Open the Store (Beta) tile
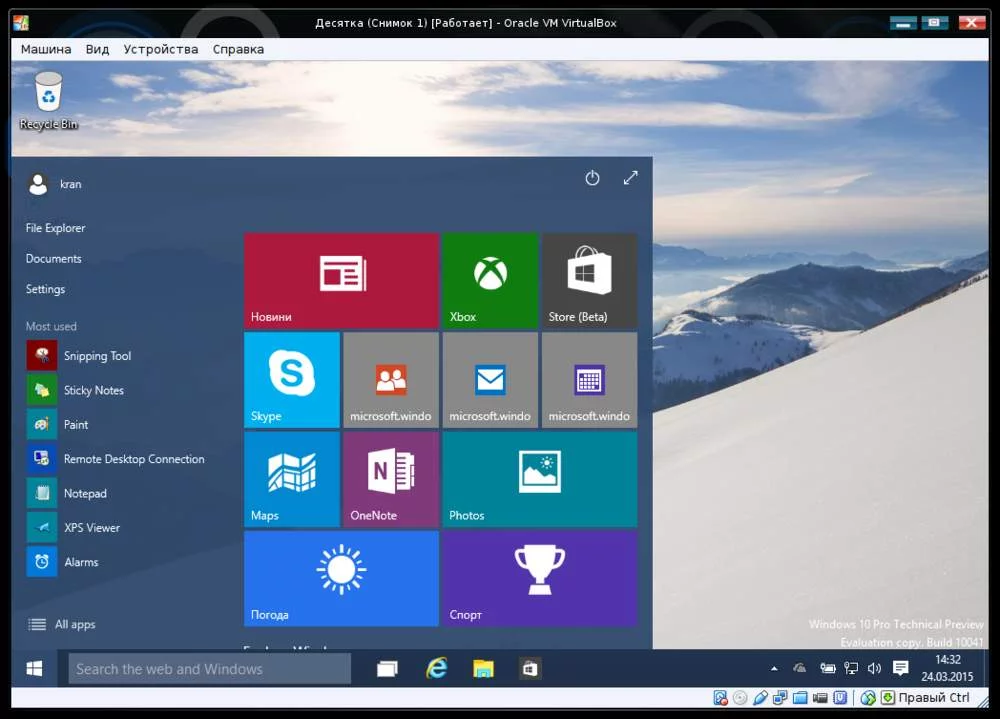The height and width of the screenshot is (719, 1000). click(x=589, y=280)
